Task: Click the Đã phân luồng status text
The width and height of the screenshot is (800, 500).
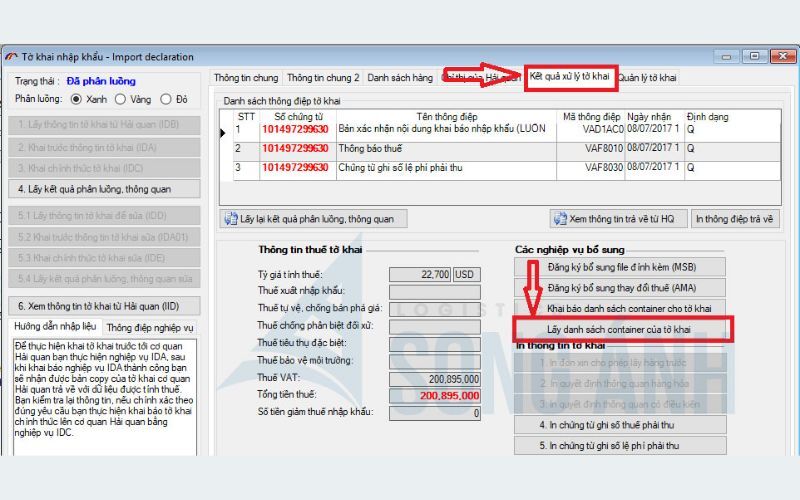Action: (x=101, y=81)
